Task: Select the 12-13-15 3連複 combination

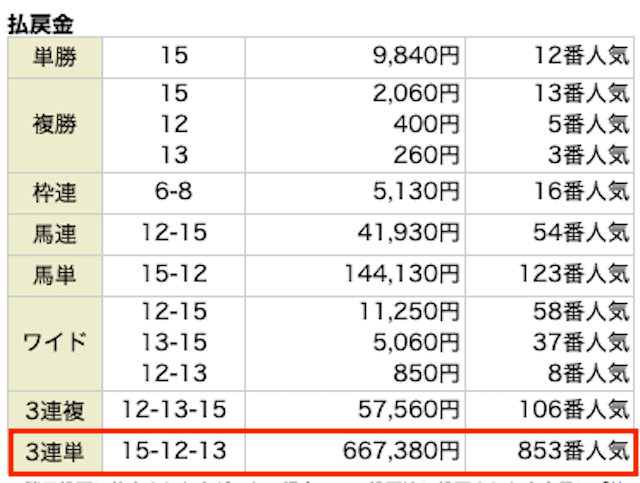Action: [x=173, y=409]
